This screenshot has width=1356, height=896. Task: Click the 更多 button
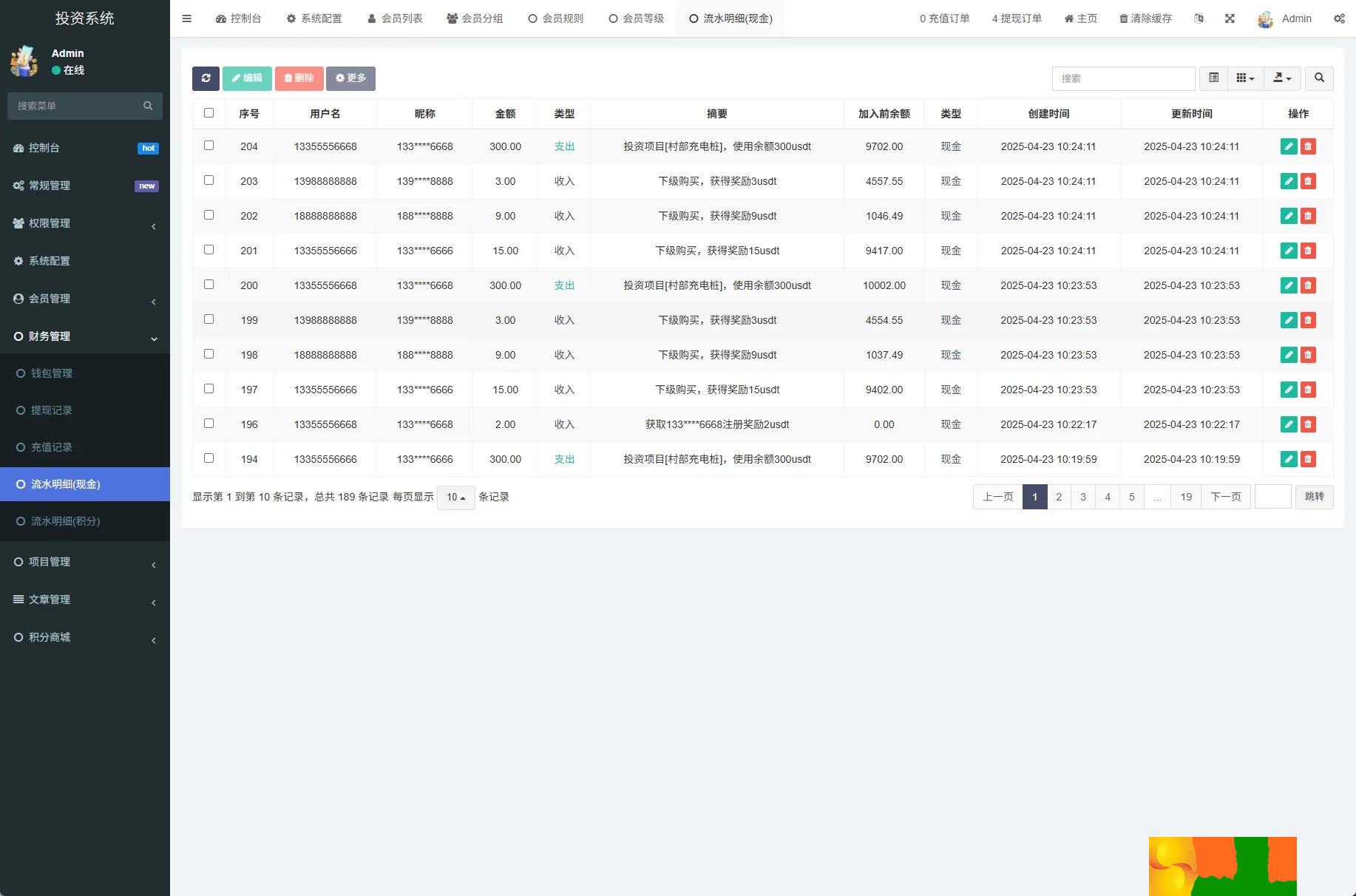[350, 78]
